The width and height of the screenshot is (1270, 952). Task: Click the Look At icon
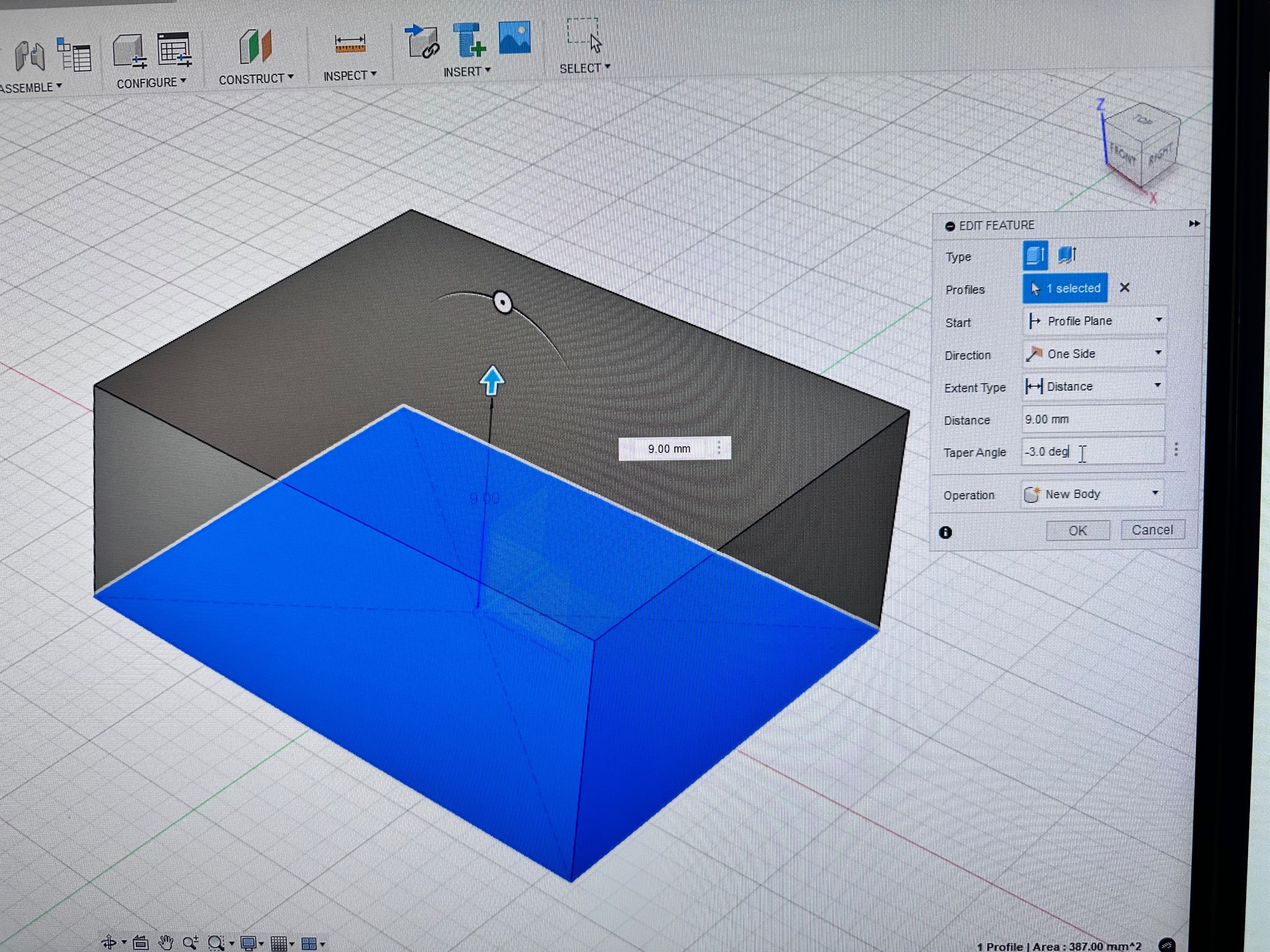point(140,943)
